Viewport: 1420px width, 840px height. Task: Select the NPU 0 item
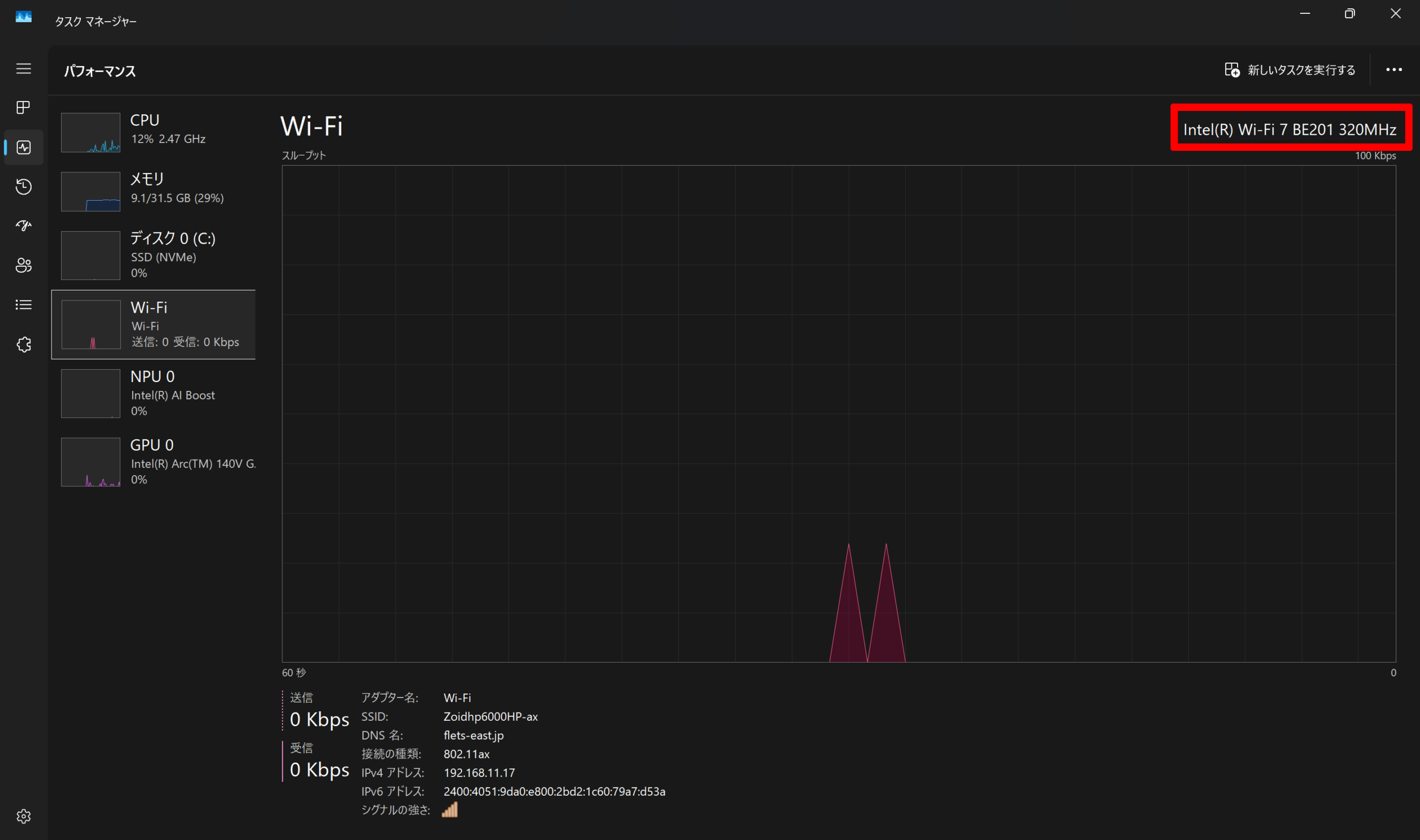(x=154, y=394)
